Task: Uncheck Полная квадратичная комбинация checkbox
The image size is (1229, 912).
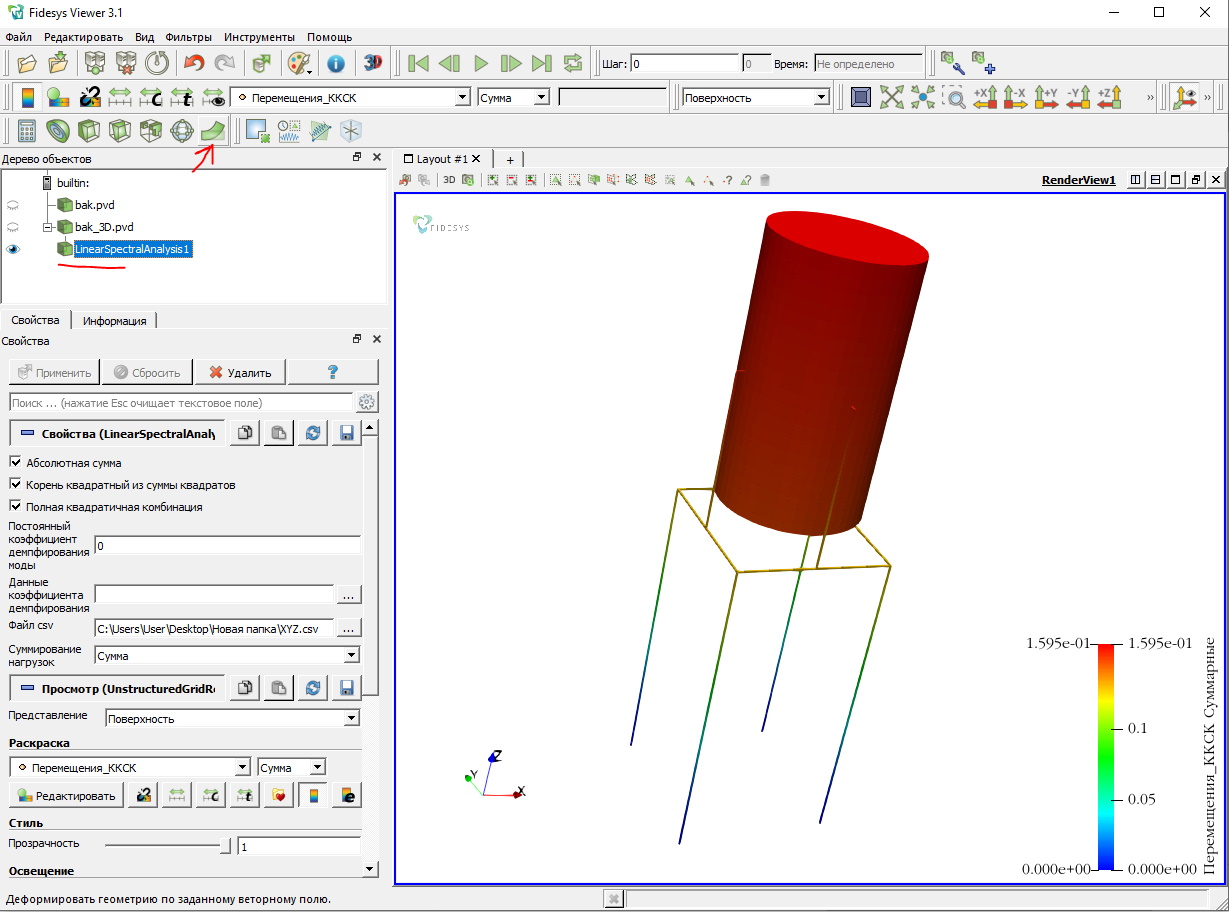Action: tap(15, 507)
